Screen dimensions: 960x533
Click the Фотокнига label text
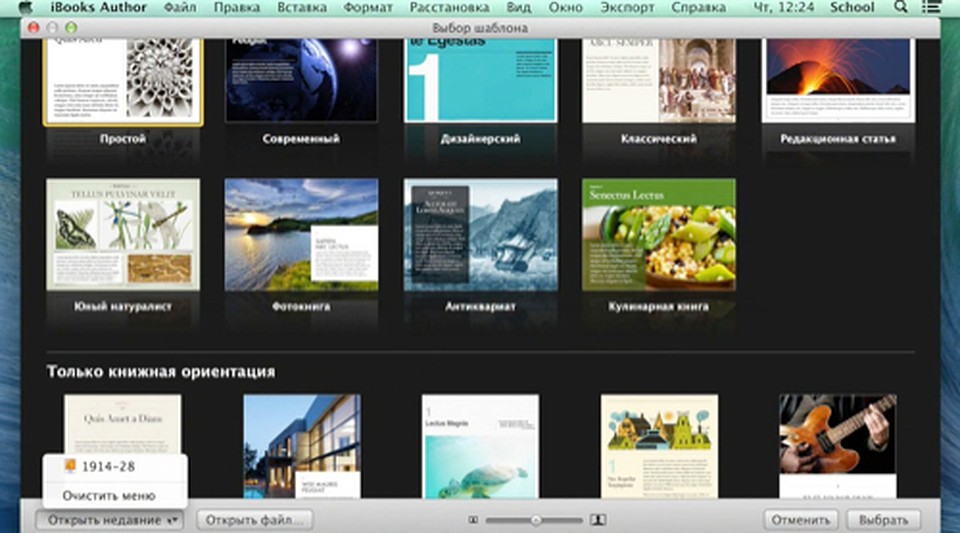[x=301, y=307]
